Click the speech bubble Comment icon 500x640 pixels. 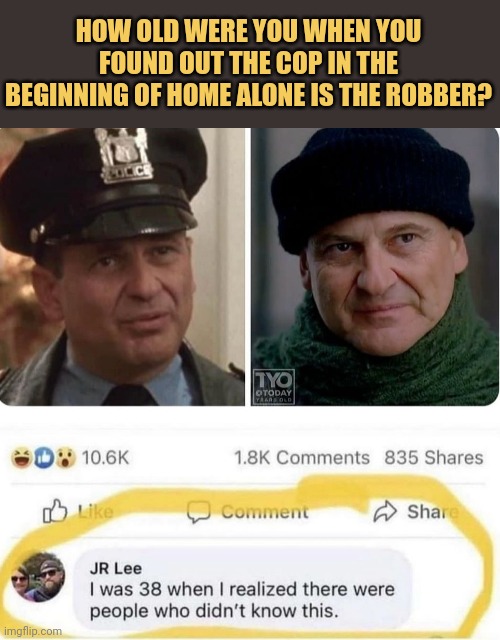[x=198, y=512]
